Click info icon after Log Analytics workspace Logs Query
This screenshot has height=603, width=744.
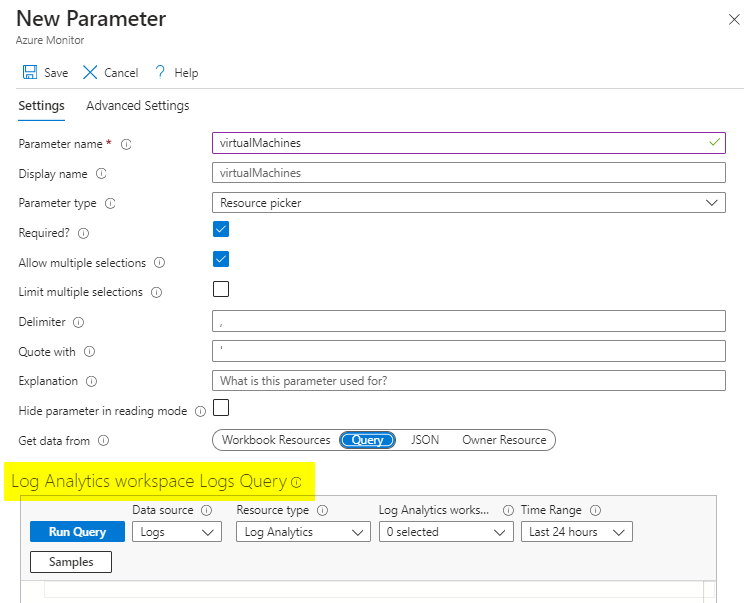[296, 482]
